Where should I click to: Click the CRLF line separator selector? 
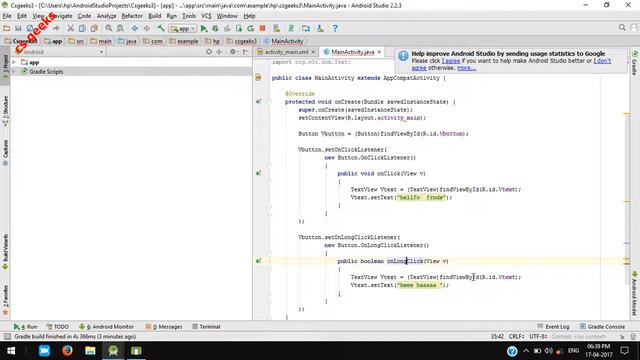516,336
